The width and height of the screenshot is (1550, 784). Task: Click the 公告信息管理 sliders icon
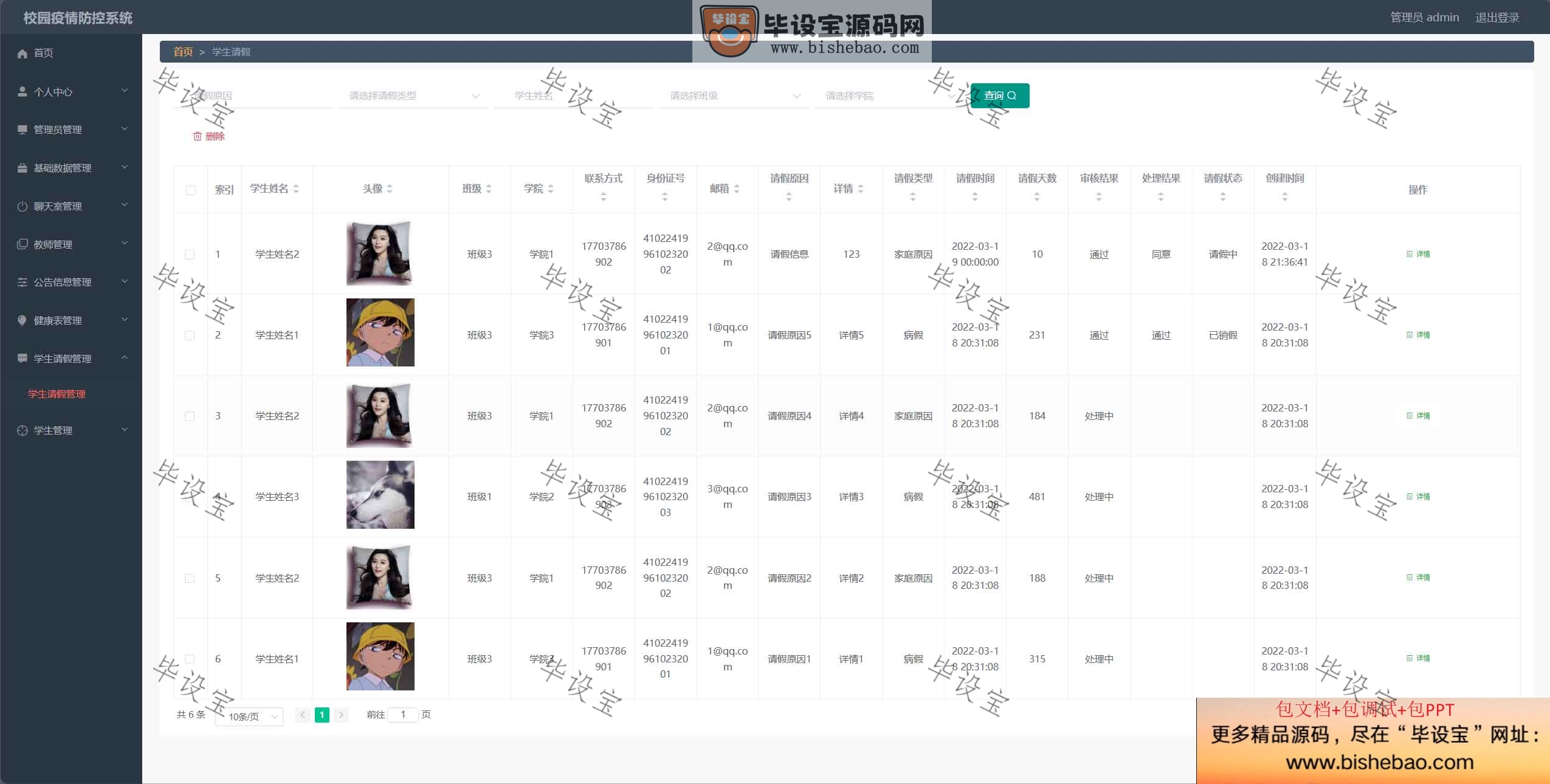pyautogui.click(x=22, y=282)
